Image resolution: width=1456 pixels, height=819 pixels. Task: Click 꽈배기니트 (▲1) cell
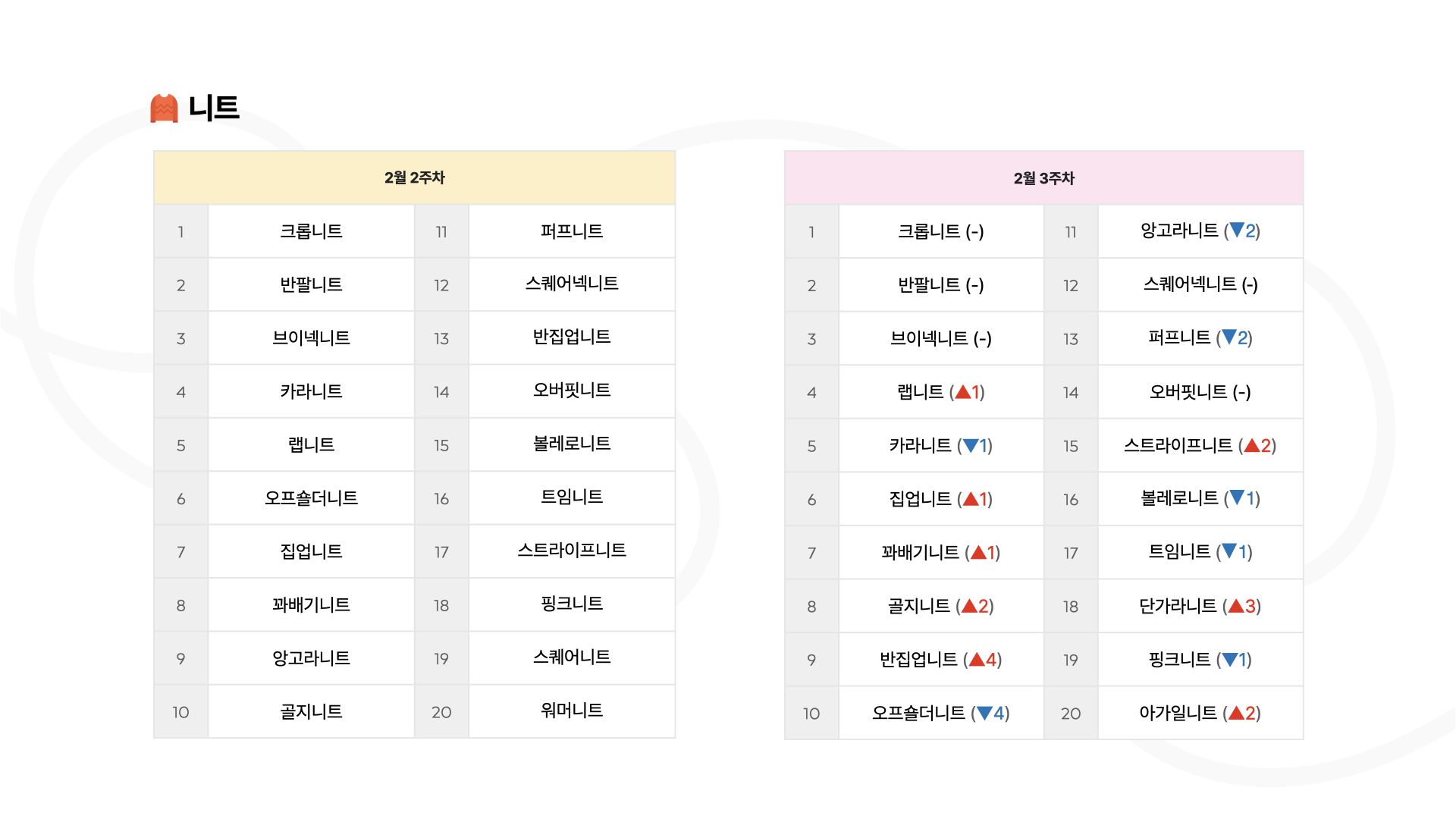[941, 552]
